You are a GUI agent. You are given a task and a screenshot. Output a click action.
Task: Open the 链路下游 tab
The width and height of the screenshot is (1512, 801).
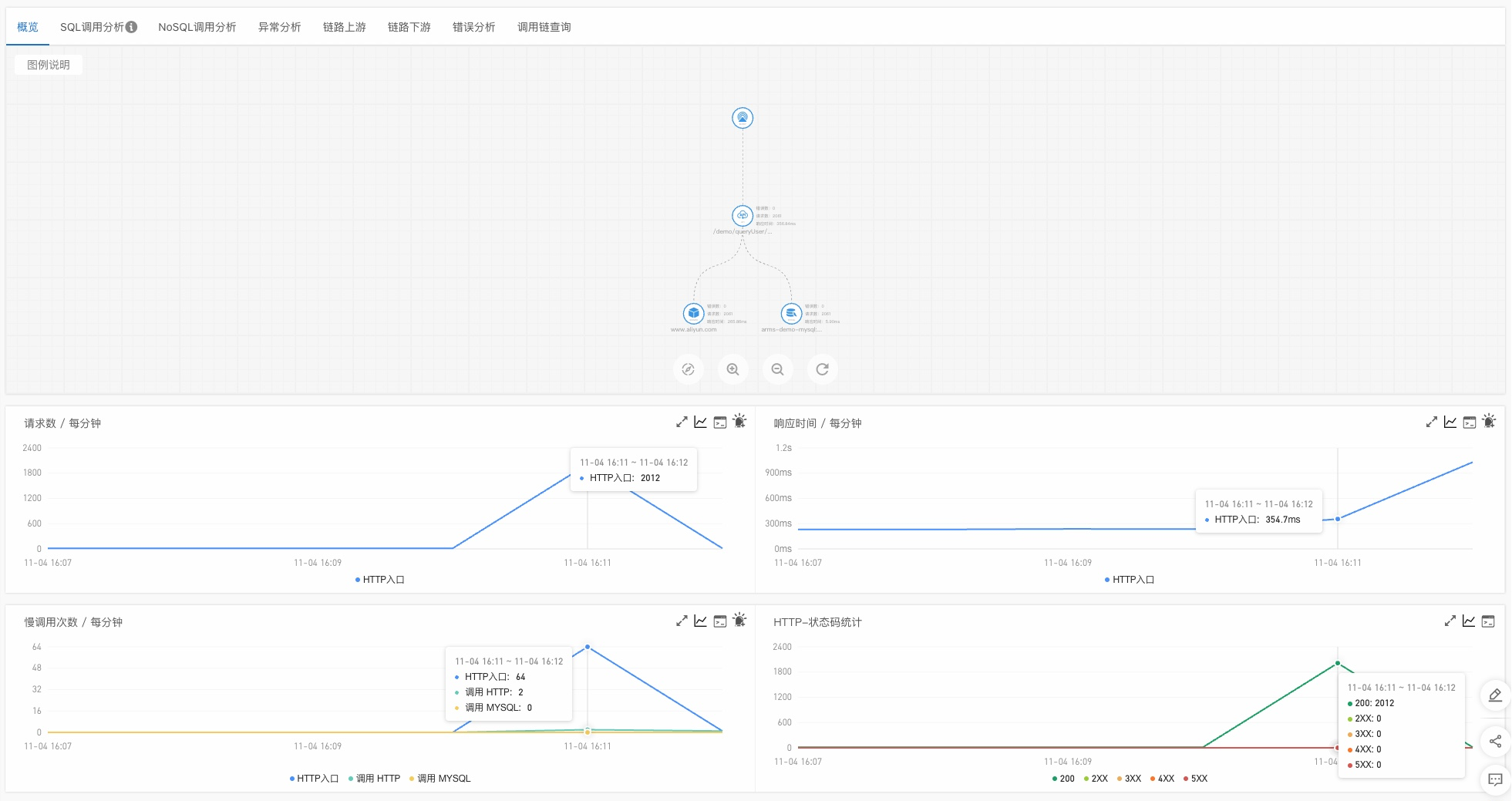409,27
